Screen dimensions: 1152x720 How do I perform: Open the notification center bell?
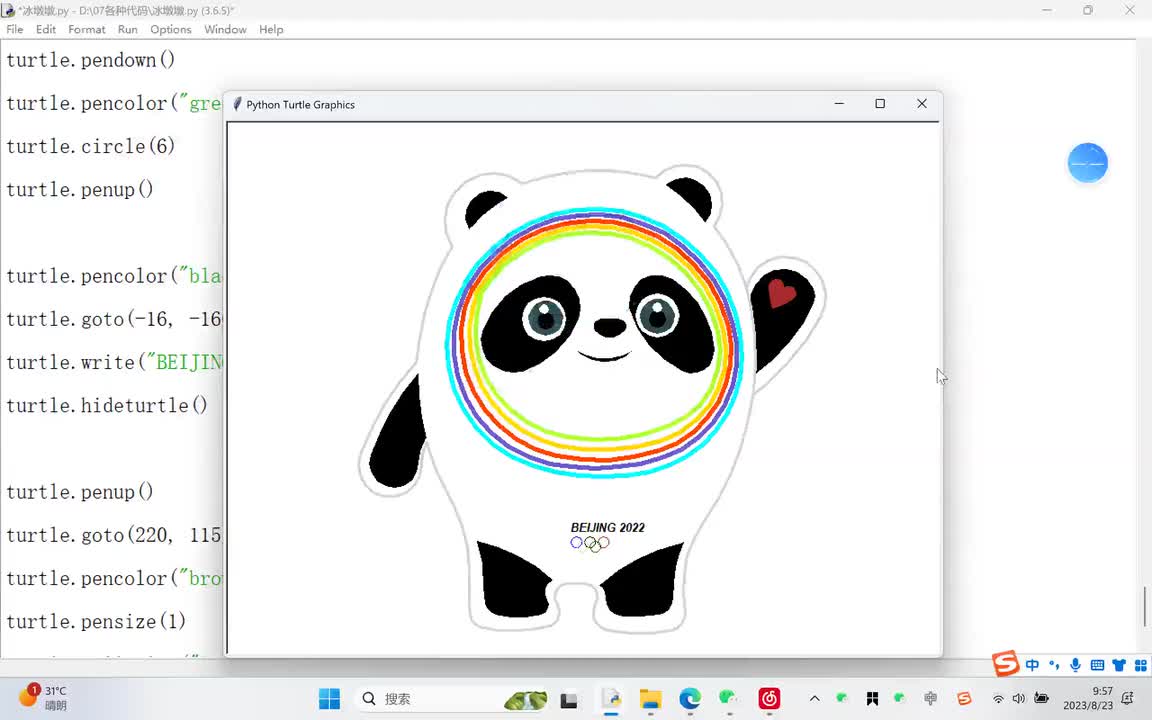[x=1128, y=699]
